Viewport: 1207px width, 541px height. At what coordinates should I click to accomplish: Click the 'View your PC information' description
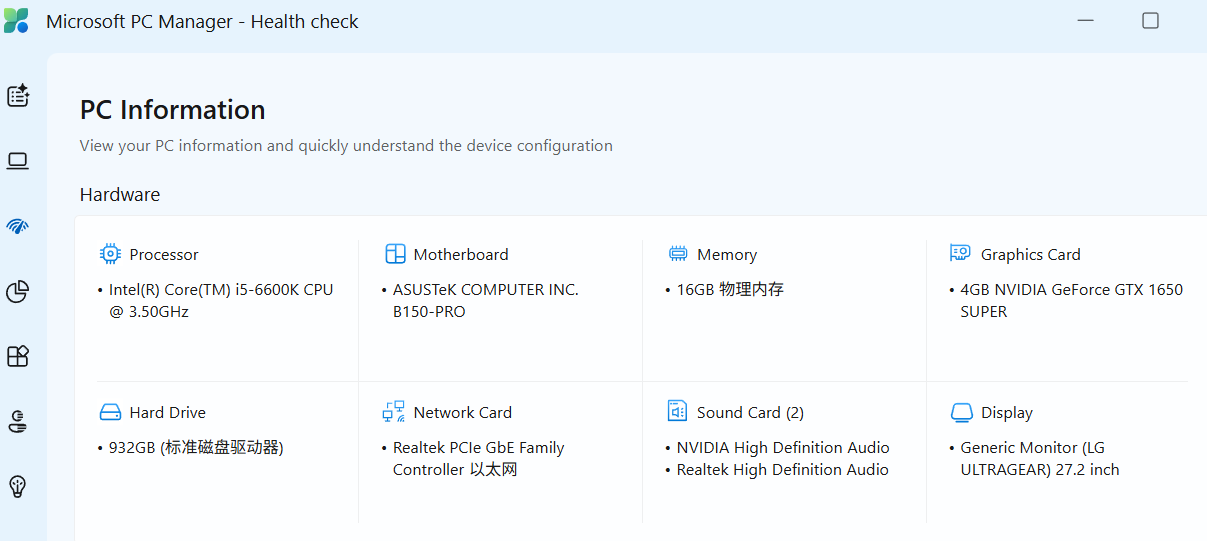point(346,146)
